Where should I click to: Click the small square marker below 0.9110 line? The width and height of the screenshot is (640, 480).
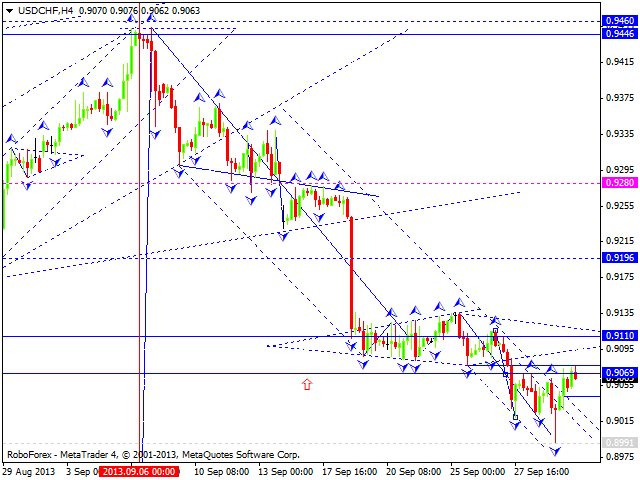pos(495,330)
